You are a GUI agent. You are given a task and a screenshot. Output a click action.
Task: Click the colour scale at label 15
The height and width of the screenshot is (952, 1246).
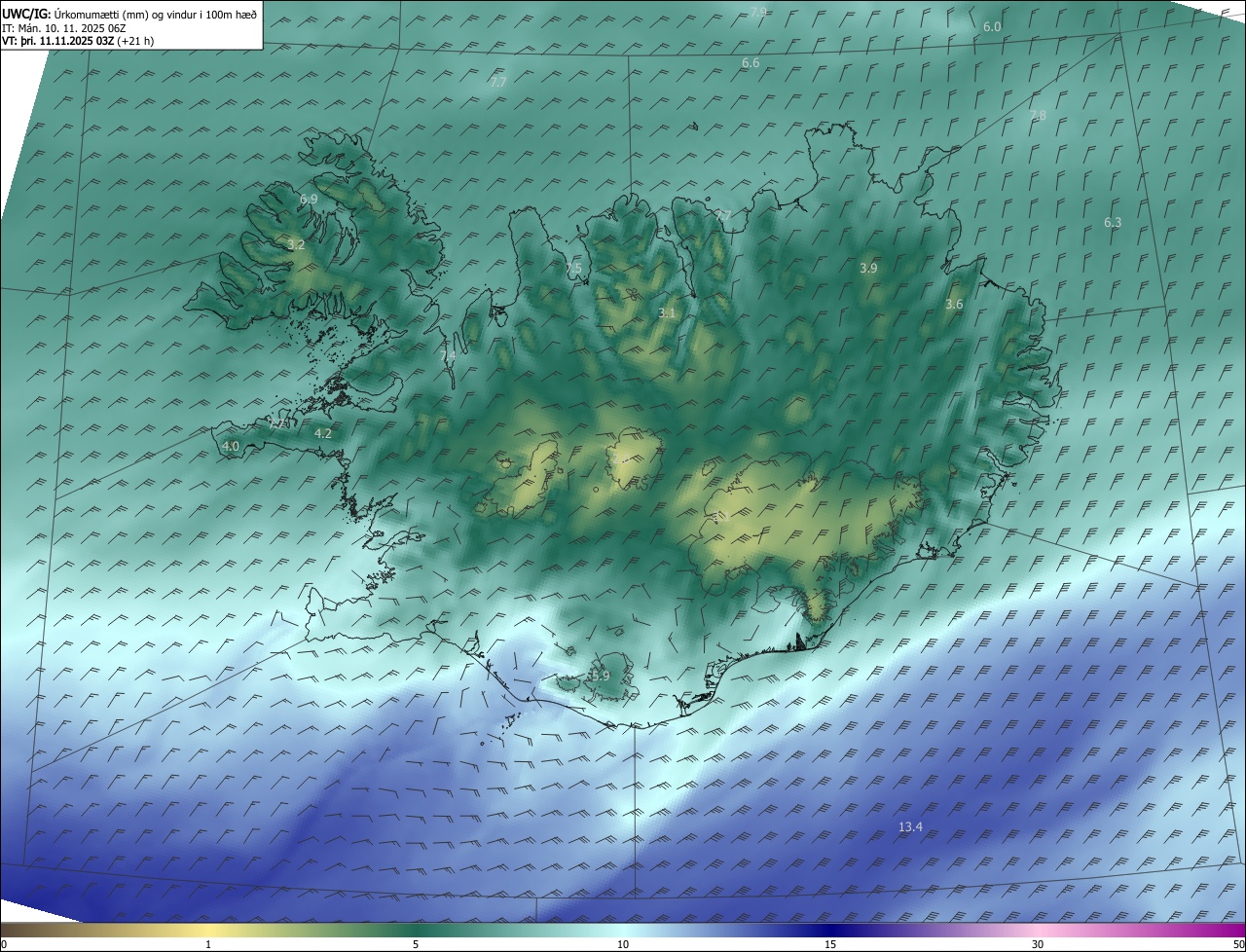830,944
